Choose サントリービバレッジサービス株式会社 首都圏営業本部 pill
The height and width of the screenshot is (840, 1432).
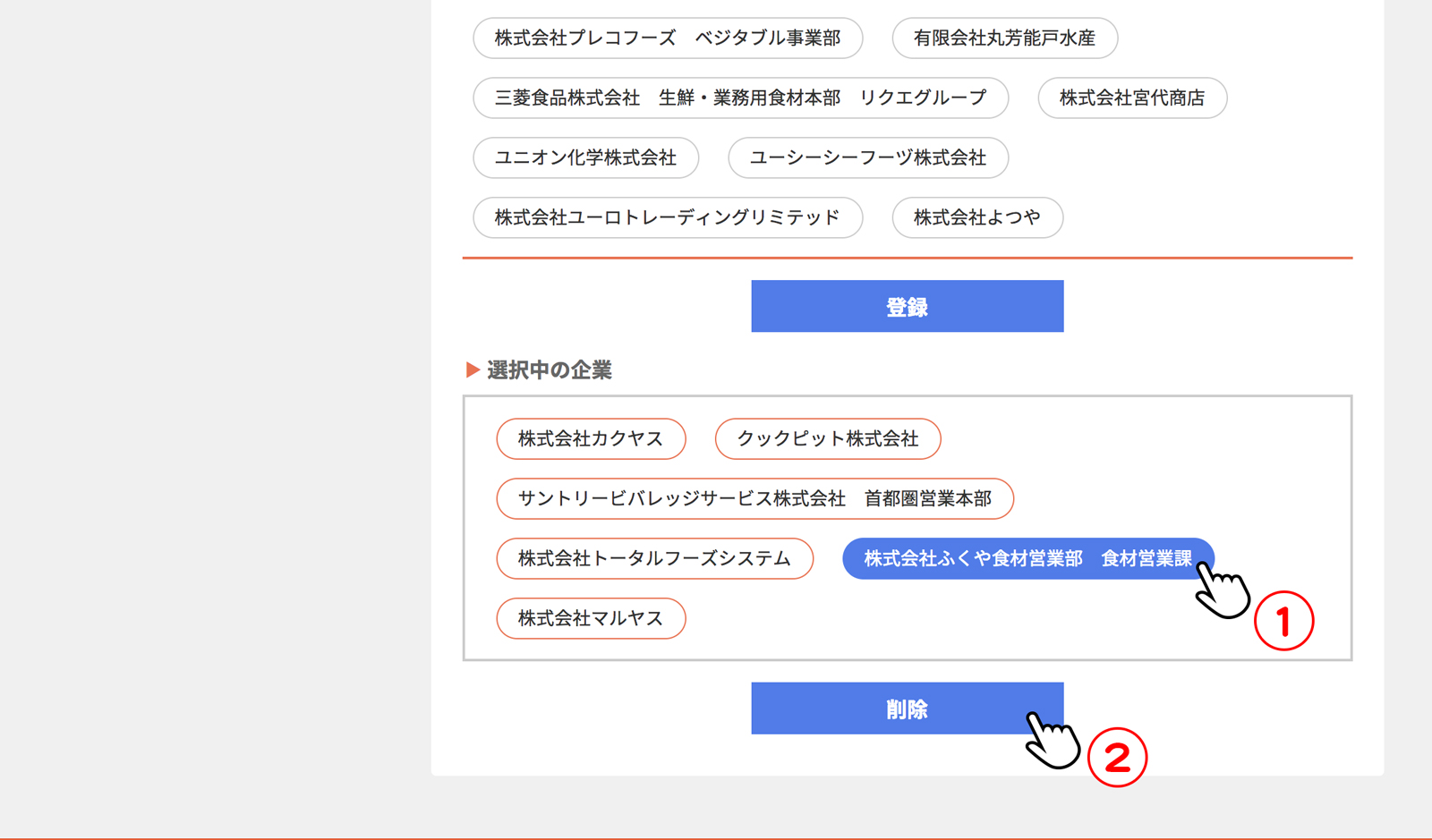(754, 499)
